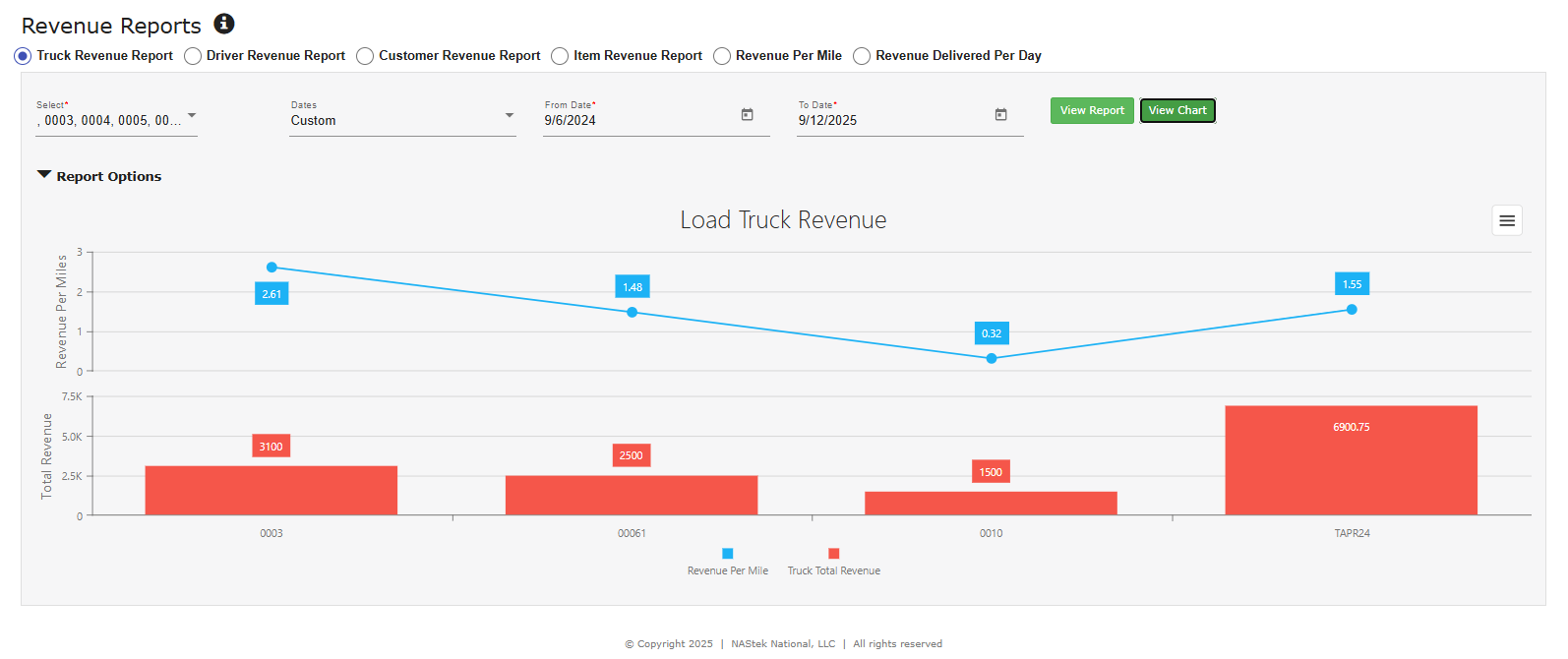Switch to Item Revenue Report
Image resolution: width=1568 pixels, height=659 pixels.
tap(560, 56)
